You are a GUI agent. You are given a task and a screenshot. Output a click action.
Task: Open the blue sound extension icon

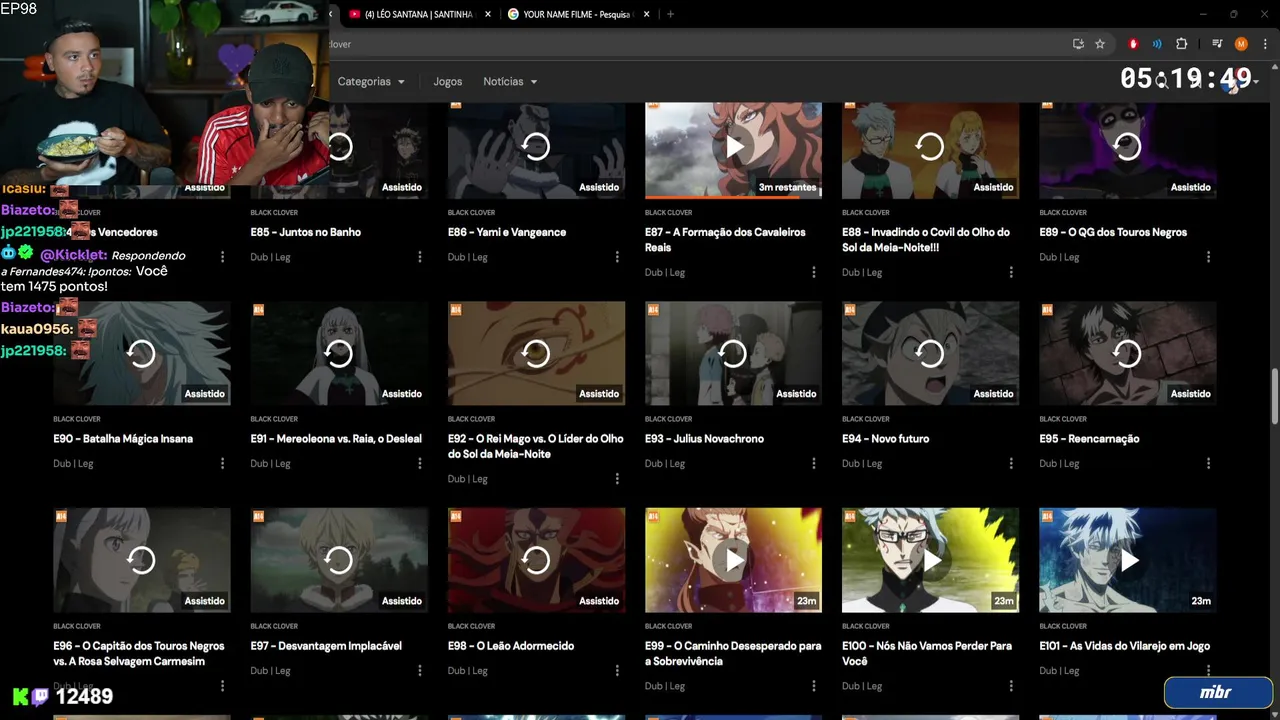pos(1157,44)
